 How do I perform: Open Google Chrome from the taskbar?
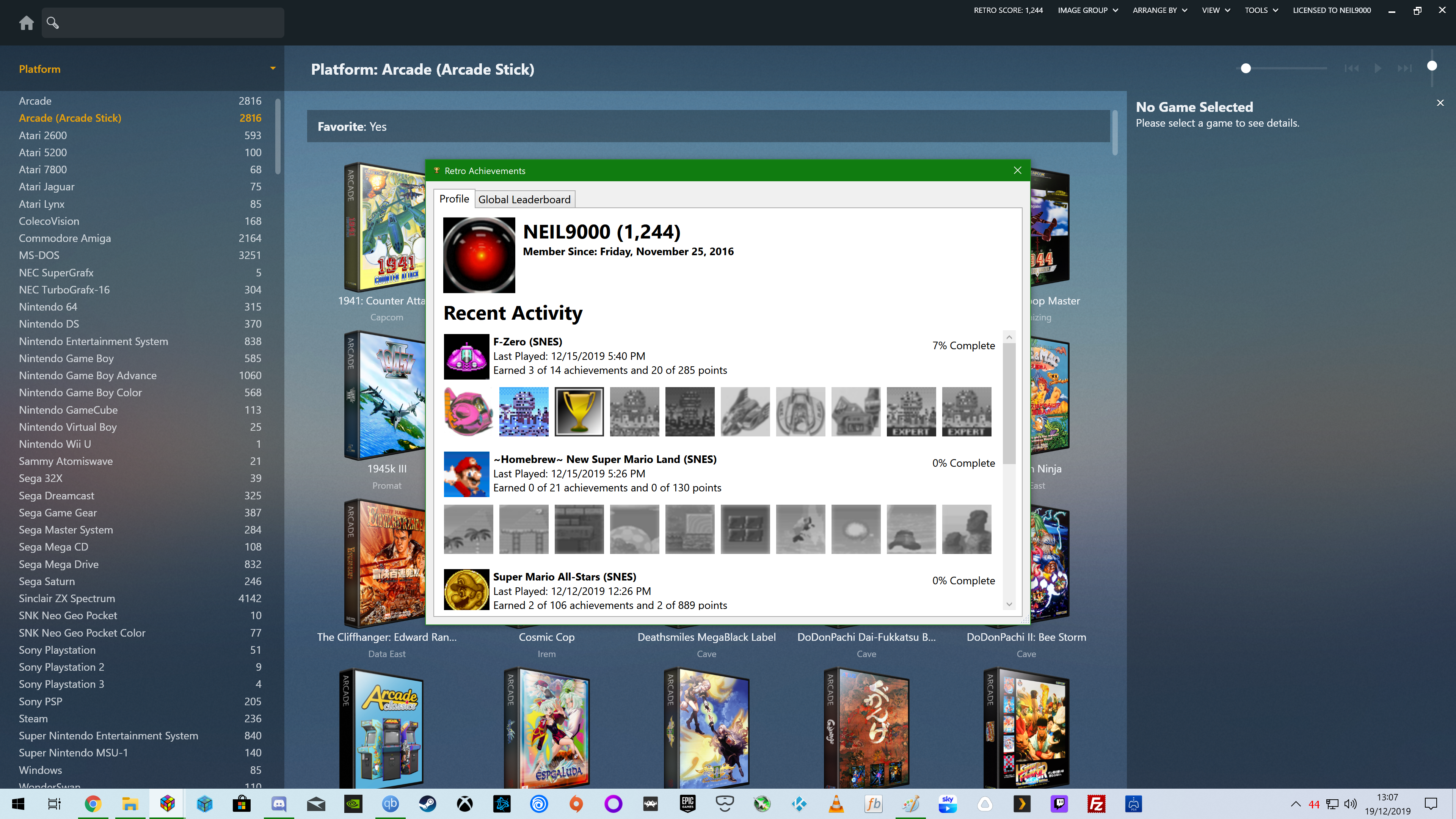pyautogui.click(x=93, y=804)
